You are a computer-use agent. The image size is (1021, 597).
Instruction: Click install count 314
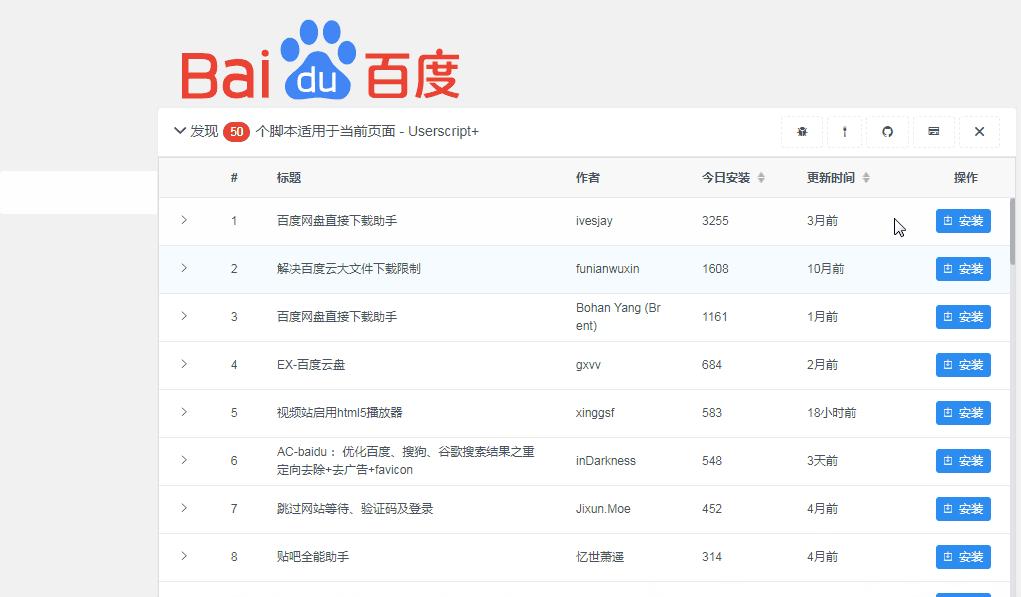pyautogui.click(x=712, y=557)
